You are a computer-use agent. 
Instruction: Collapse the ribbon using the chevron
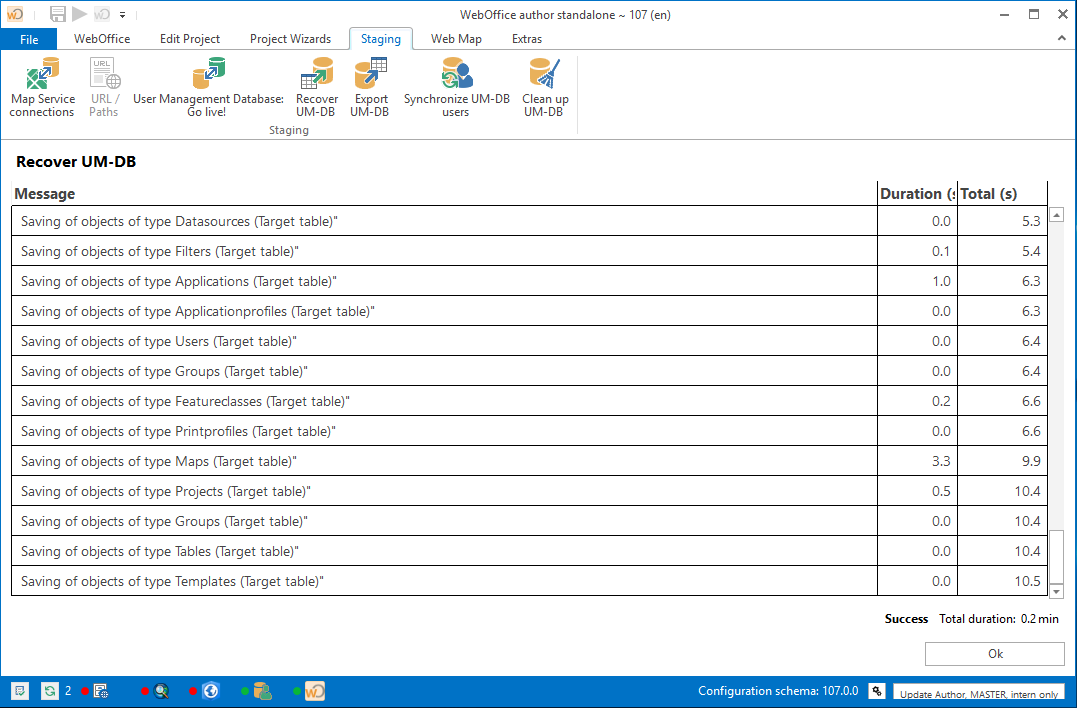click(1062, 39)
